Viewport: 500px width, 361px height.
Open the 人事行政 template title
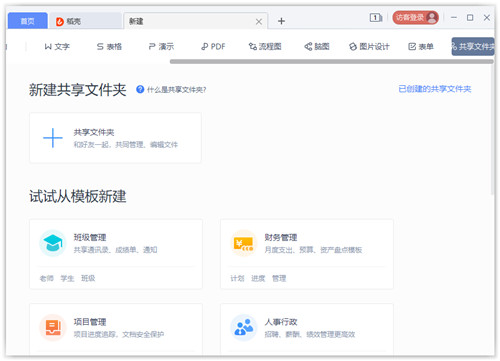281,322
